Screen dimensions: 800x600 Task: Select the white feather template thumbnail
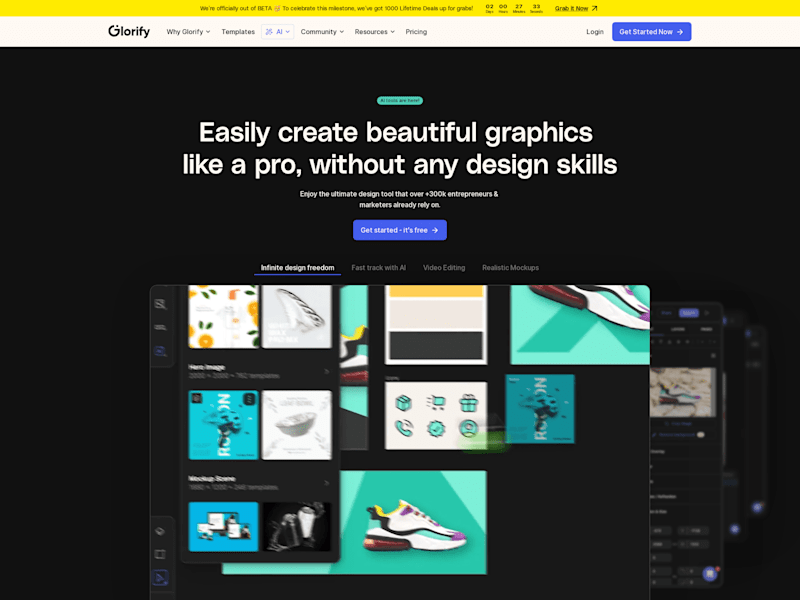[296, 316]
